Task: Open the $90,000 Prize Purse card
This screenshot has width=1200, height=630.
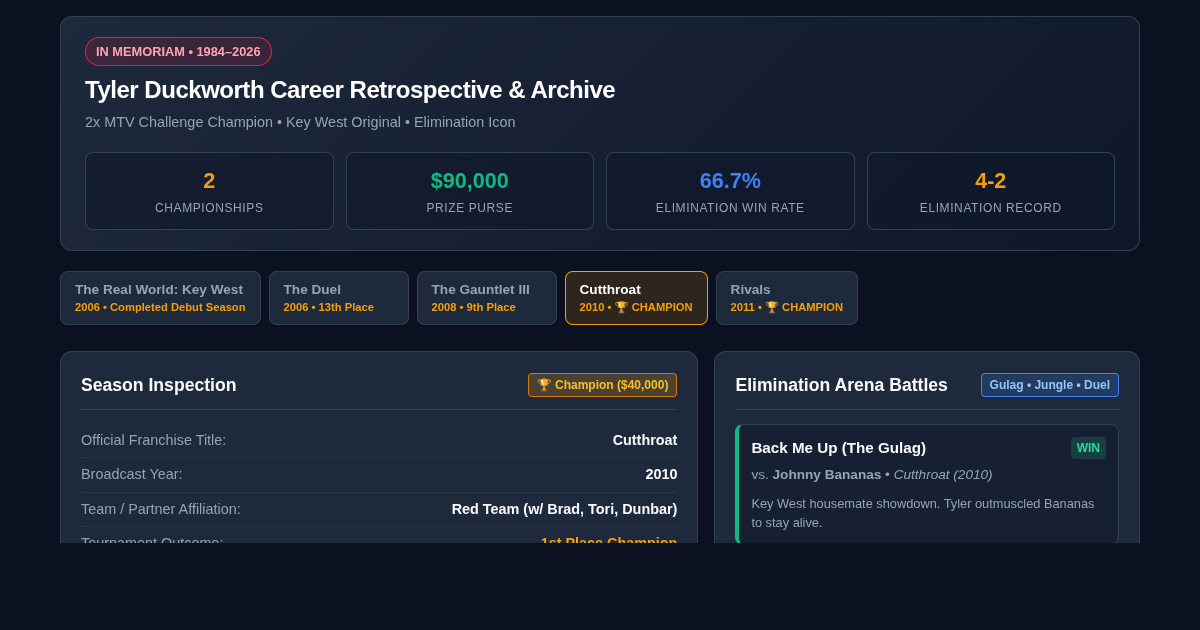Action: [x=470, y=191]
